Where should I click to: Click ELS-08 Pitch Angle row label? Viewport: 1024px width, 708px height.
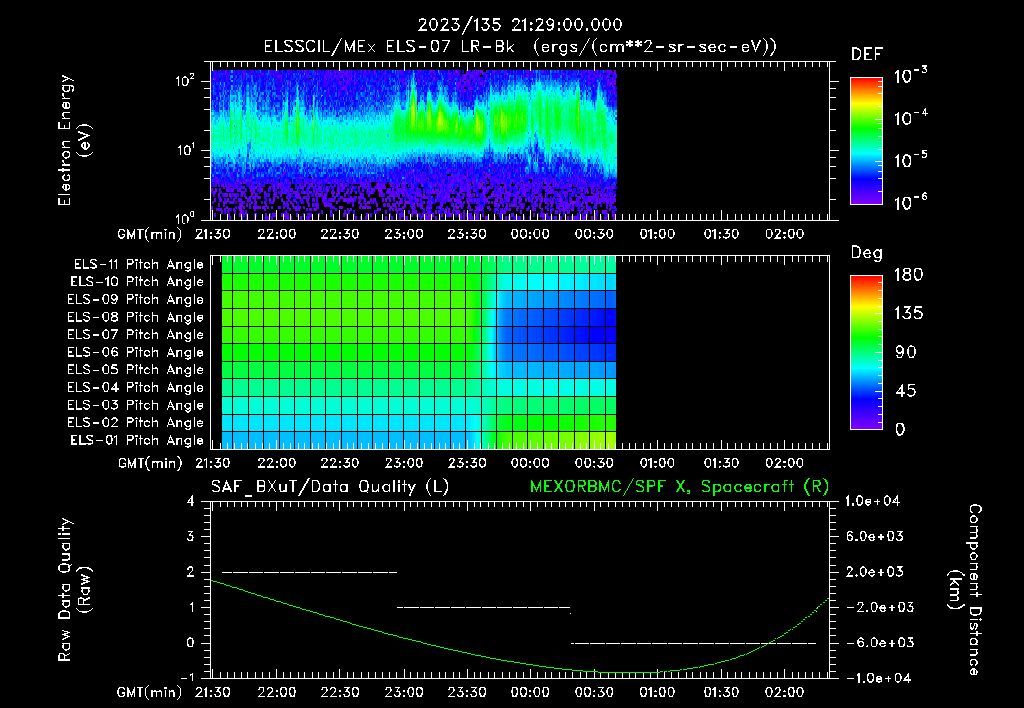pos(136,317)
